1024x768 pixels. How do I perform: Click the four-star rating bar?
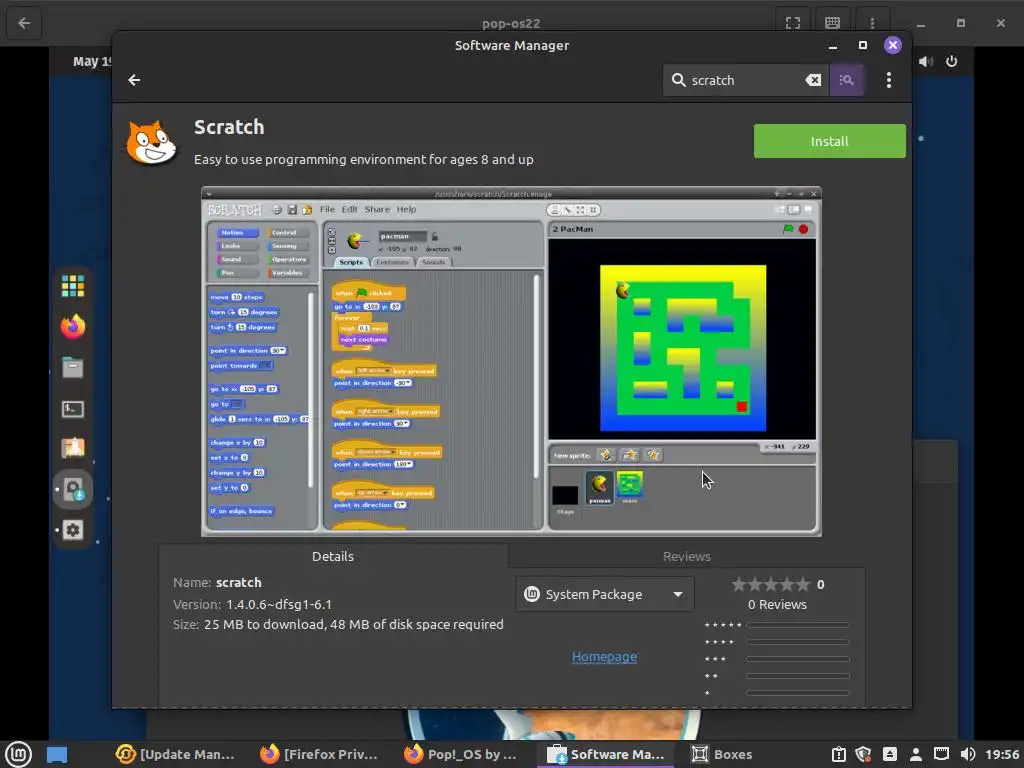click(x=797, y=642)
